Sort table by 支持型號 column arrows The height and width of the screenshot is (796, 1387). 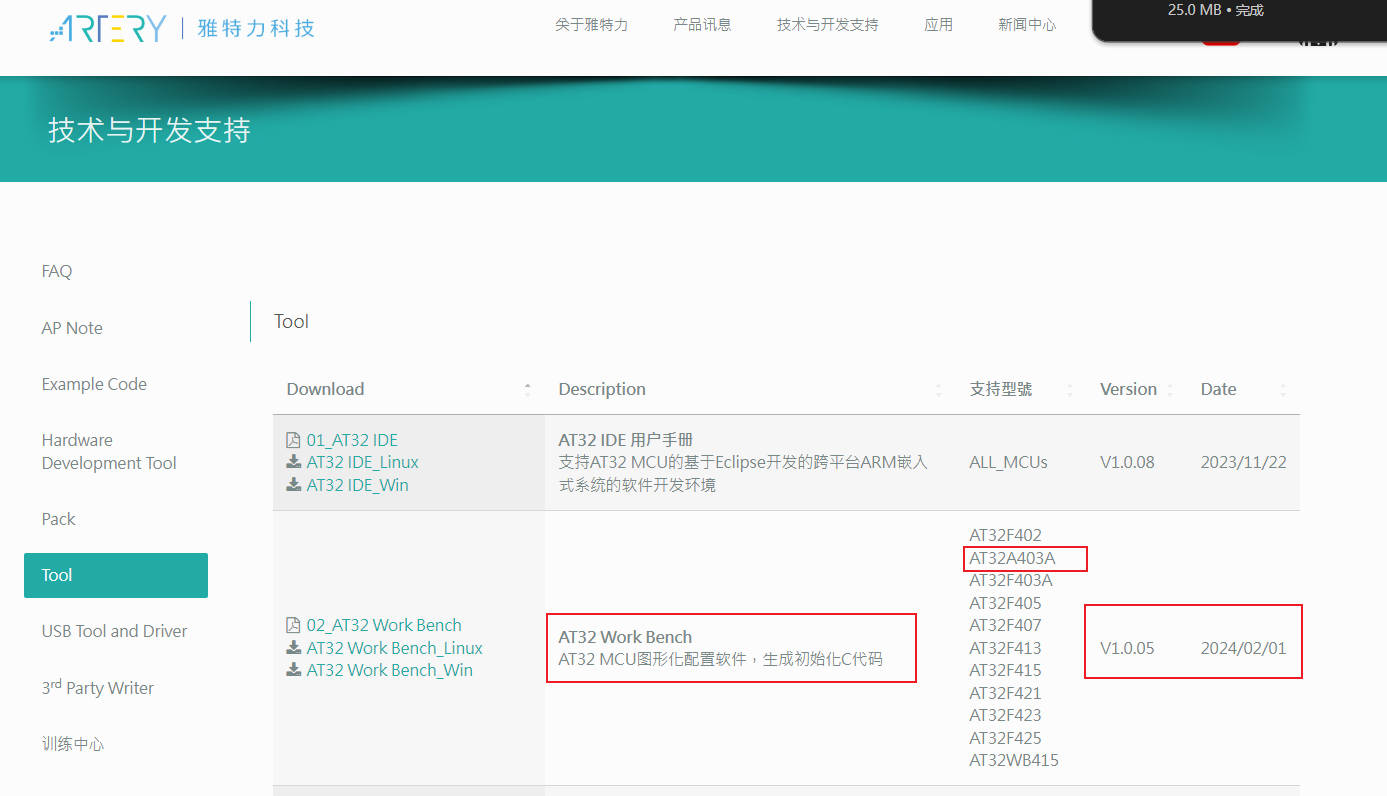(x=1069, y=390)
